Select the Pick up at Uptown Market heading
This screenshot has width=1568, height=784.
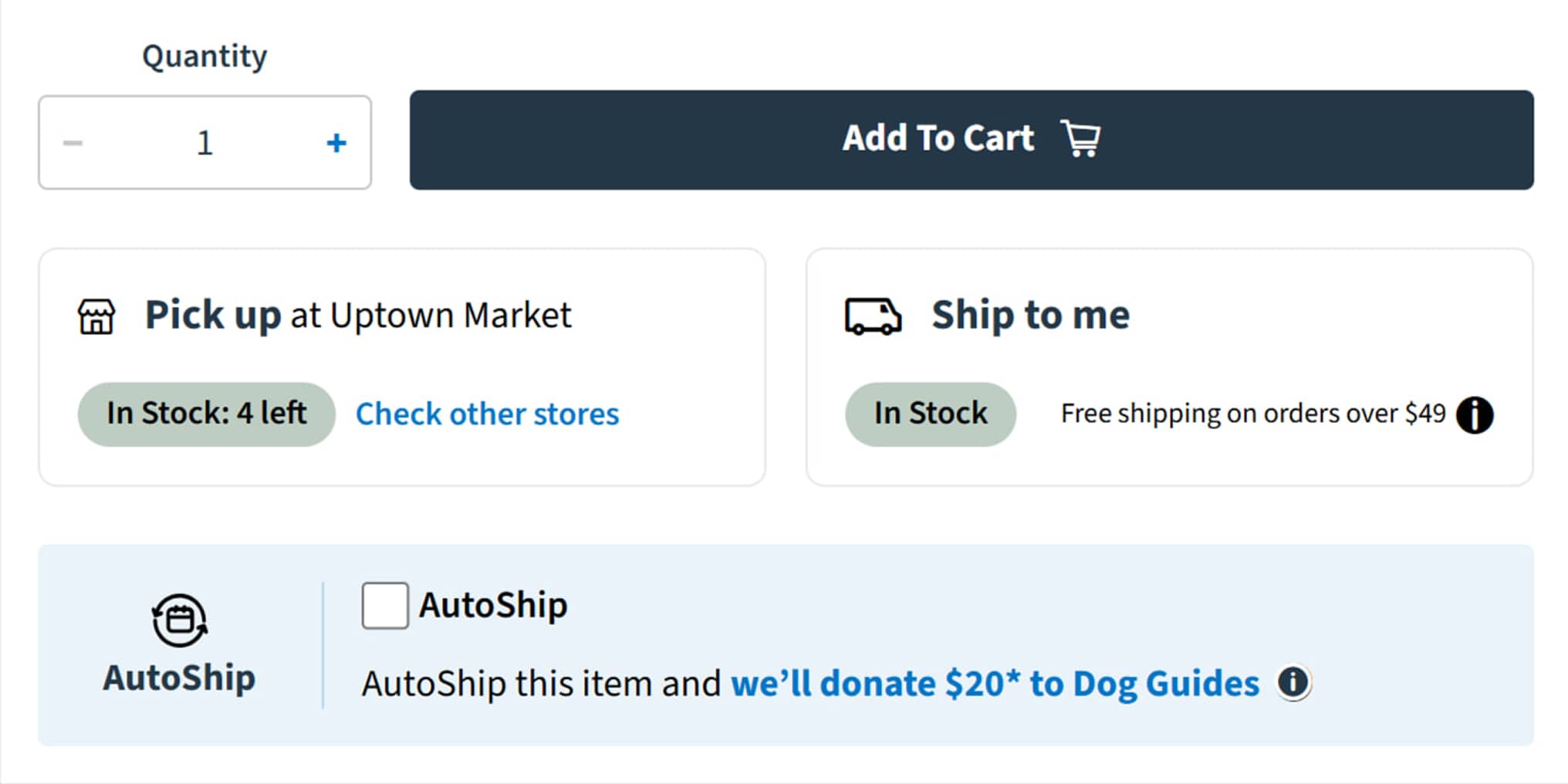tap(358, 315)
